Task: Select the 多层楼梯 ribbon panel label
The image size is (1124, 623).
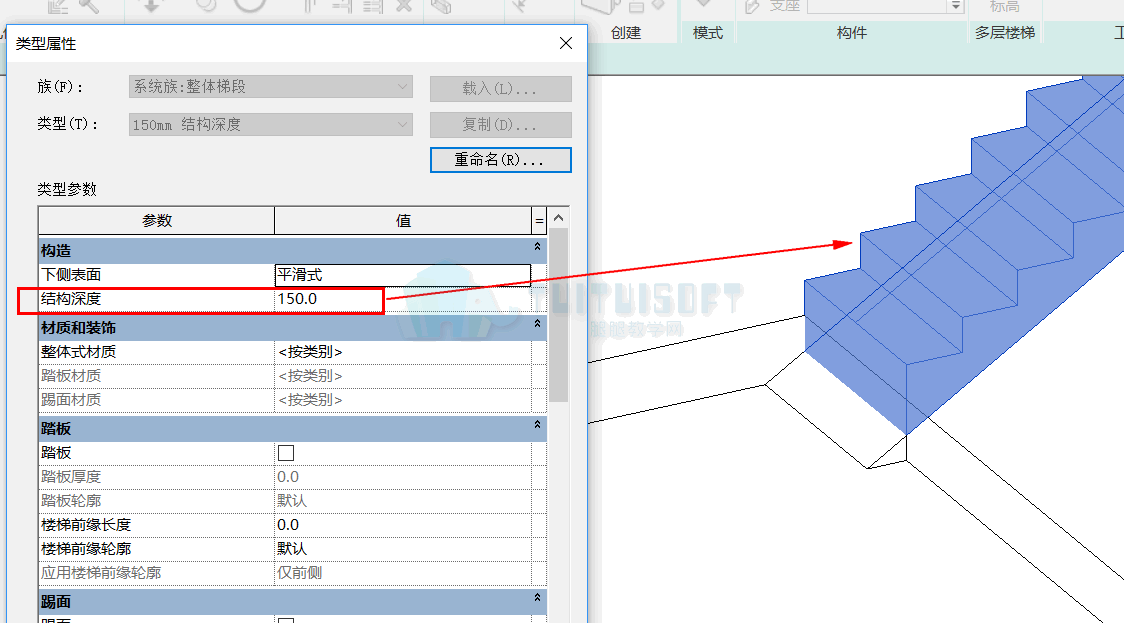Action: [1005, 33]
